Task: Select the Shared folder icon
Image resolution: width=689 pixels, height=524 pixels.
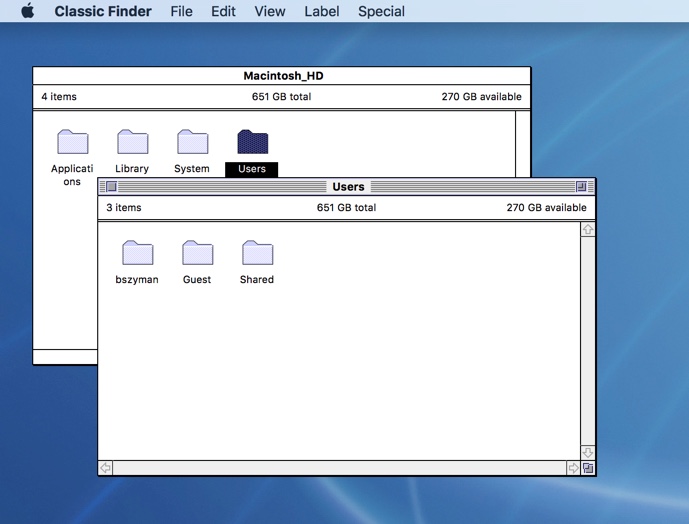Action: pos(257,252)
